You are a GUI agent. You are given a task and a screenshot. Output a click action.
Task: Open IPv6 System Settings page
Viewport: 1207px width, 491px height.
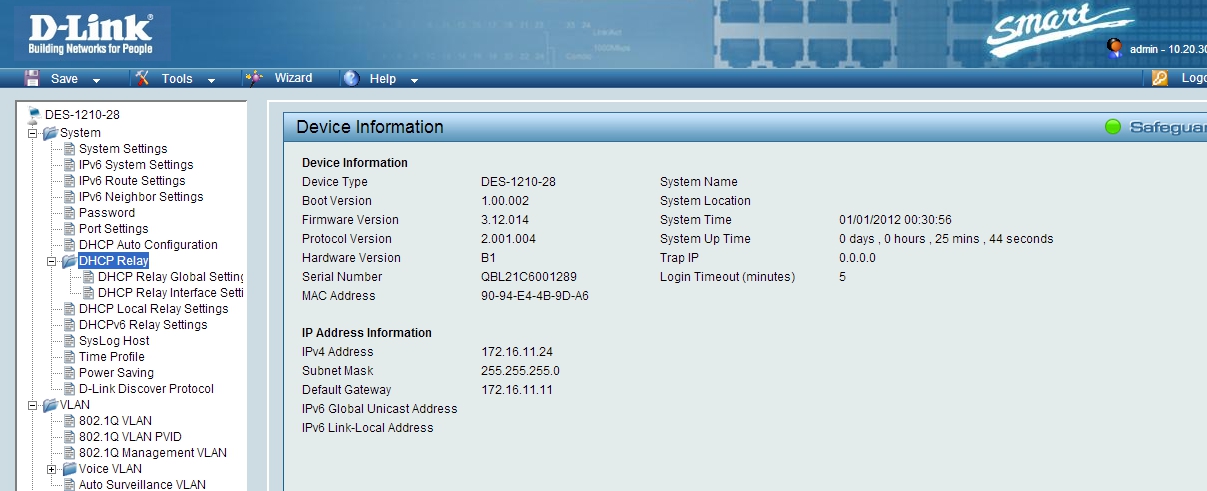[x=136, y=164]
